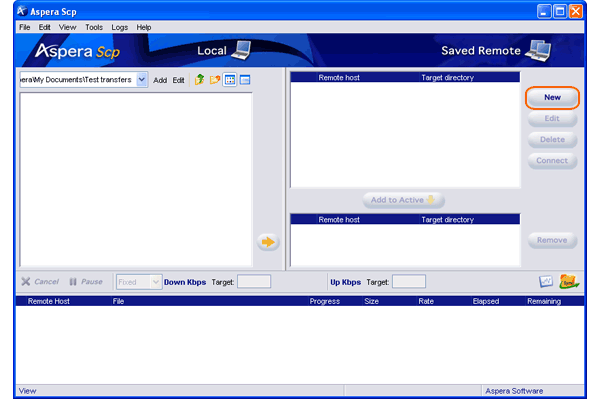Image resolution: width=600 pixels, height=399 pixels.
Task: Click the Up Kbps Target field
Action: (409, 282)
